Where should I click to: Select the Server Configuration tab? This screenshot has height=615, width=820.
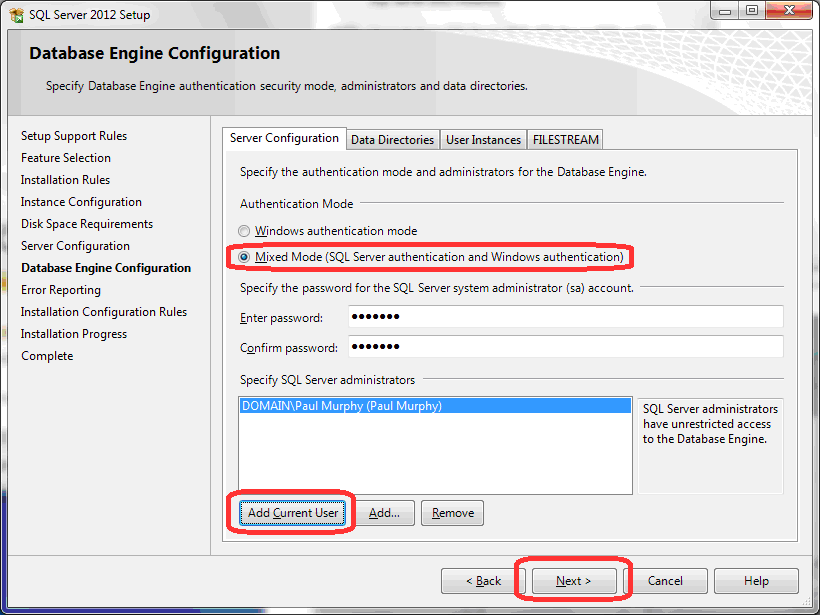(284, 138)
